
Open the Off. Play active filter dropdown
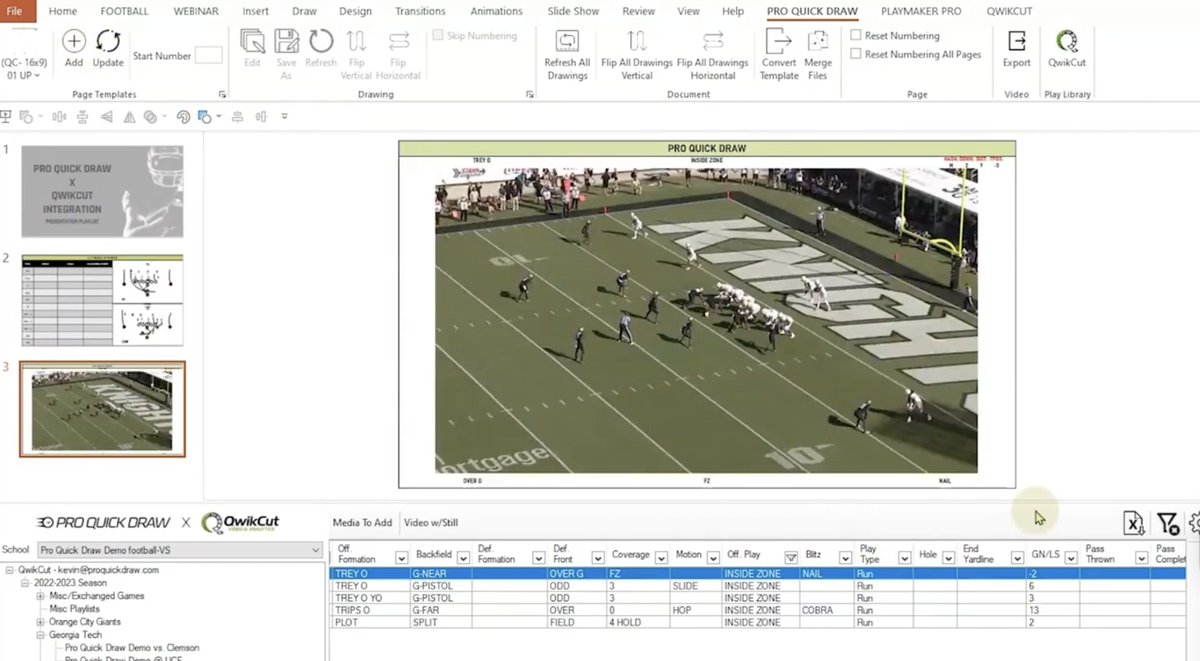point(791,558)
